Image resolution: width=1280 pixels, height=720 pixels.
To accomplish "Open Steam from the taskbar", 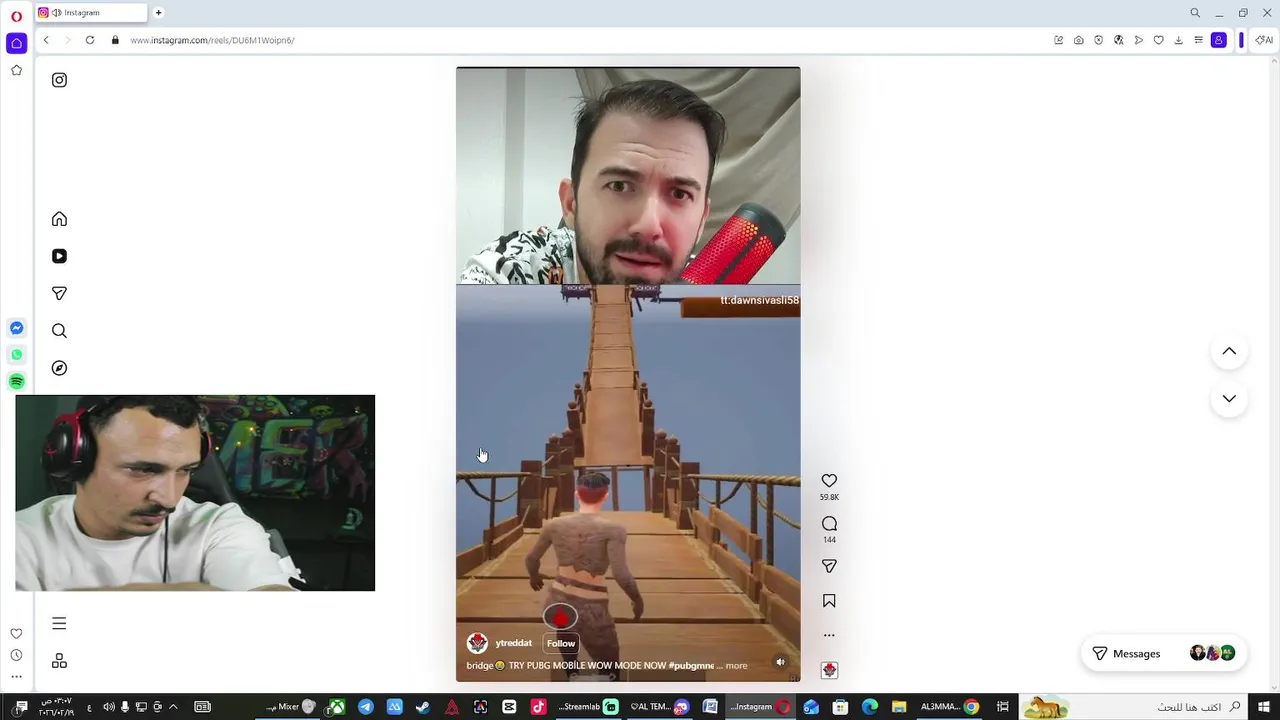I will 423,707.
